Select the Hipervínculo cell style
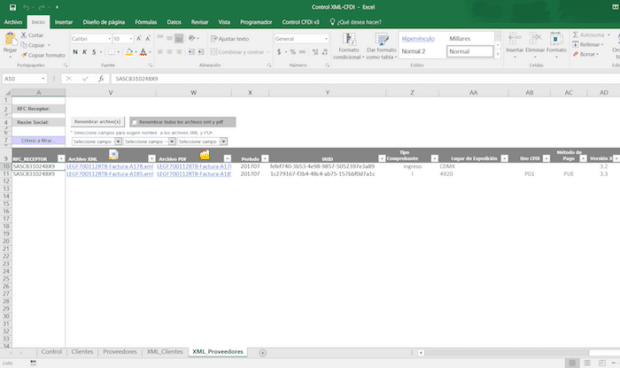This screenshot has height=368, width=620. click(418, 39)
